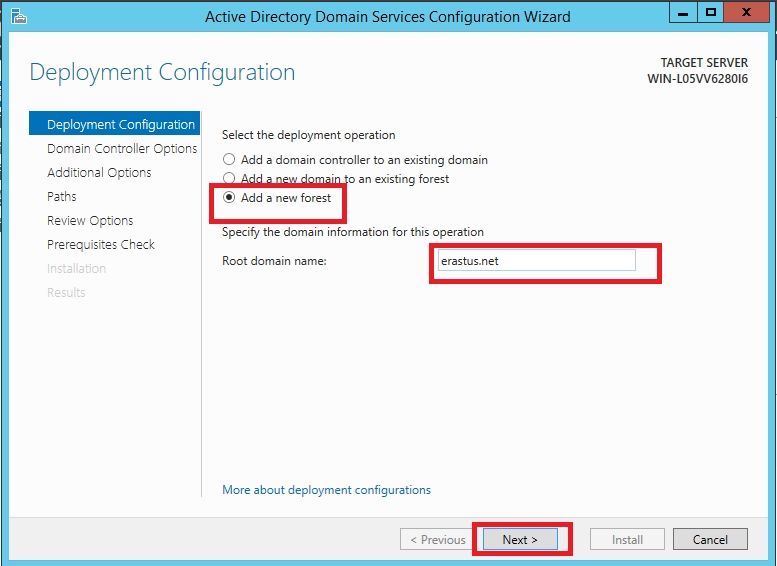Click the greyed-out Install button

point(627,539)
